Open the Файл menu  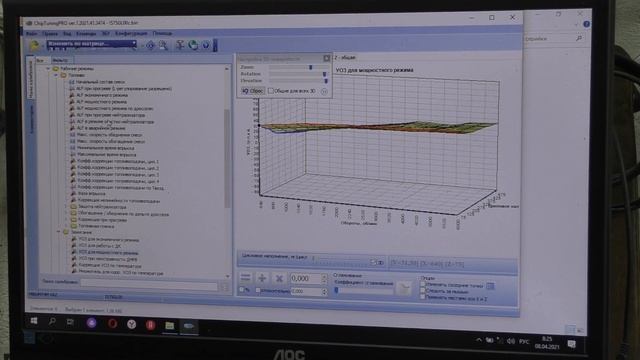pyautogui.click(x=31, y=33)
